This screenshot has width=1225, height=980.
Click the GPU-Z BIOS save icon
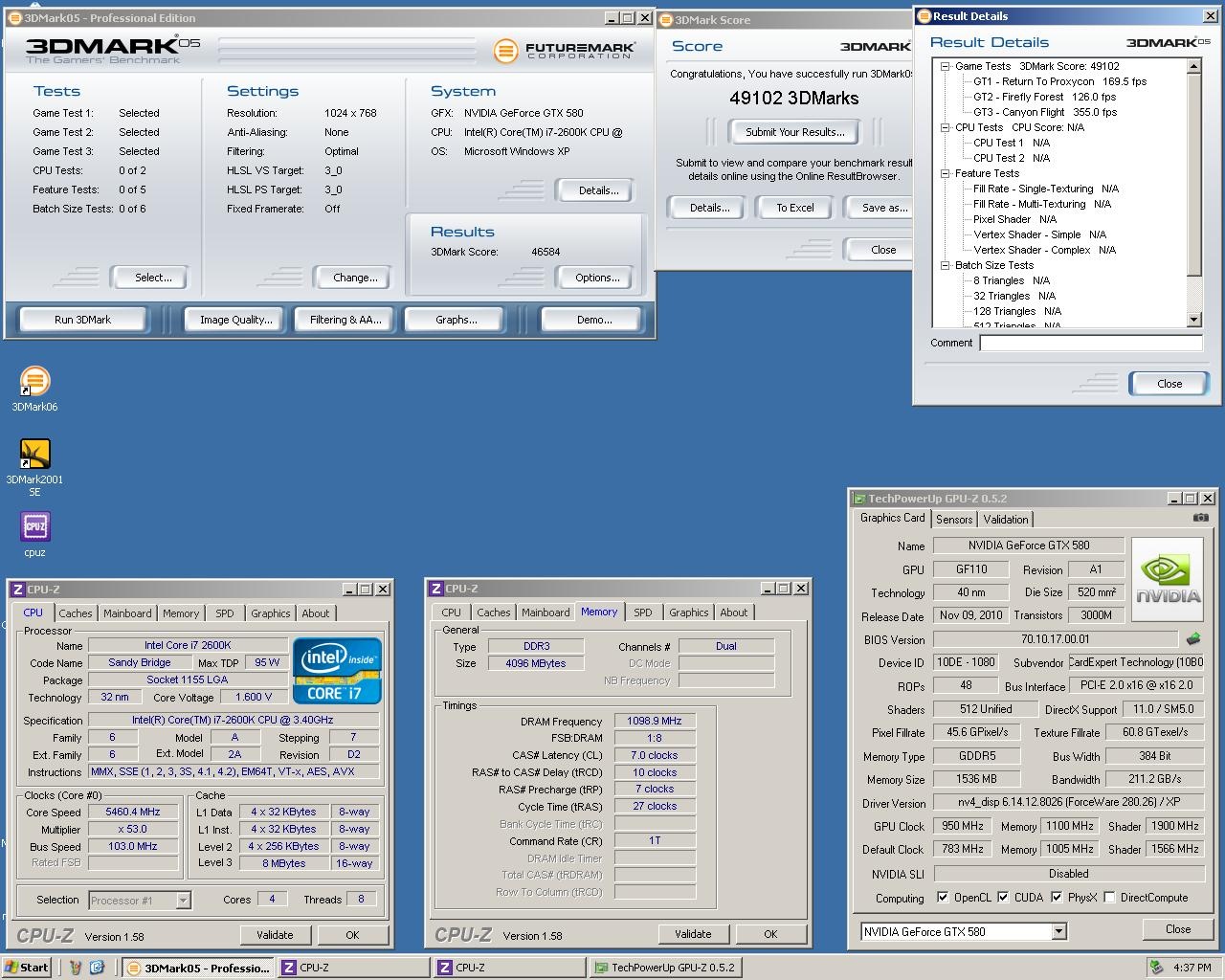(1193, 638)
